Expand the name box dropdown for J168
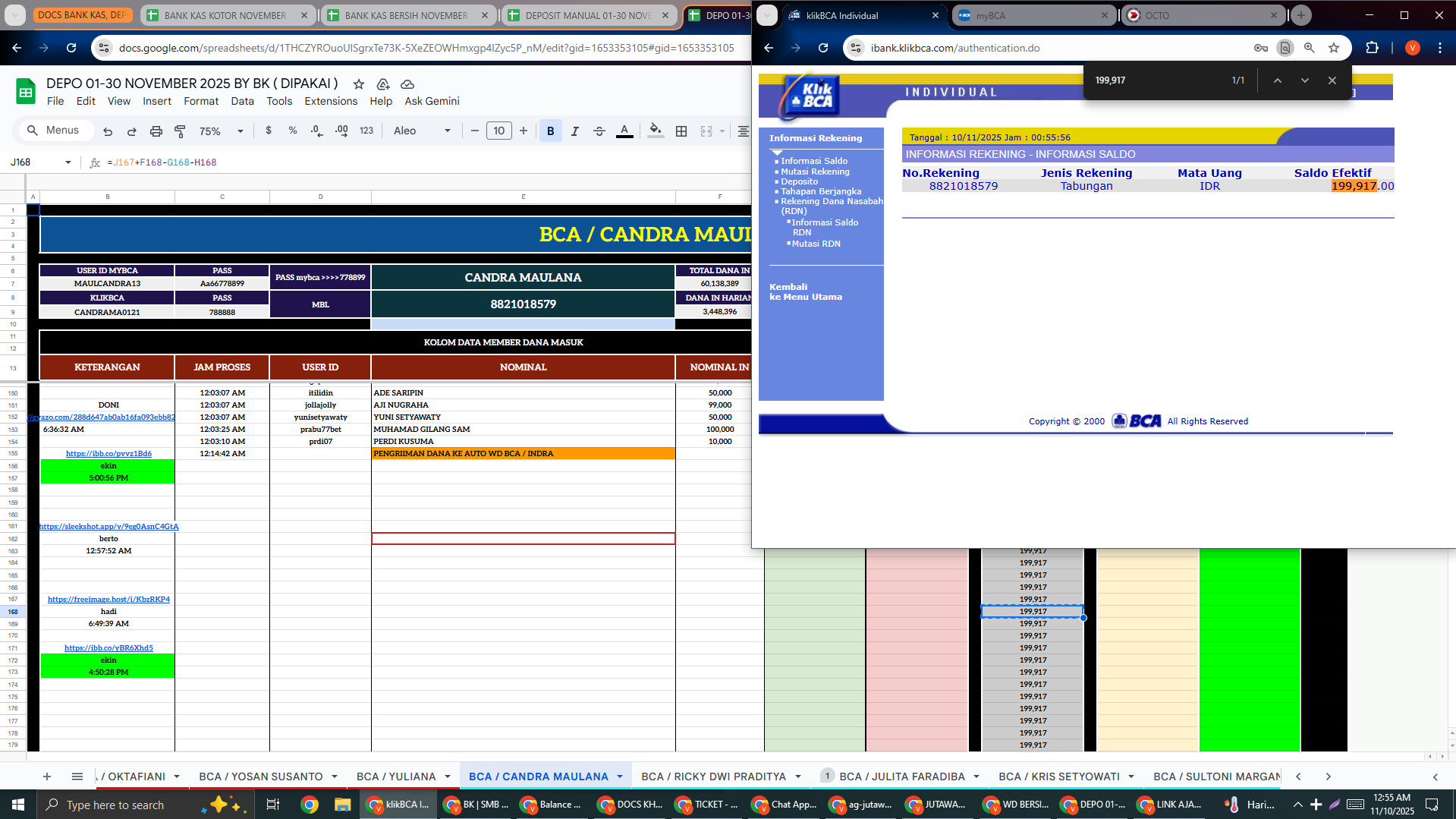 point(68,162)
